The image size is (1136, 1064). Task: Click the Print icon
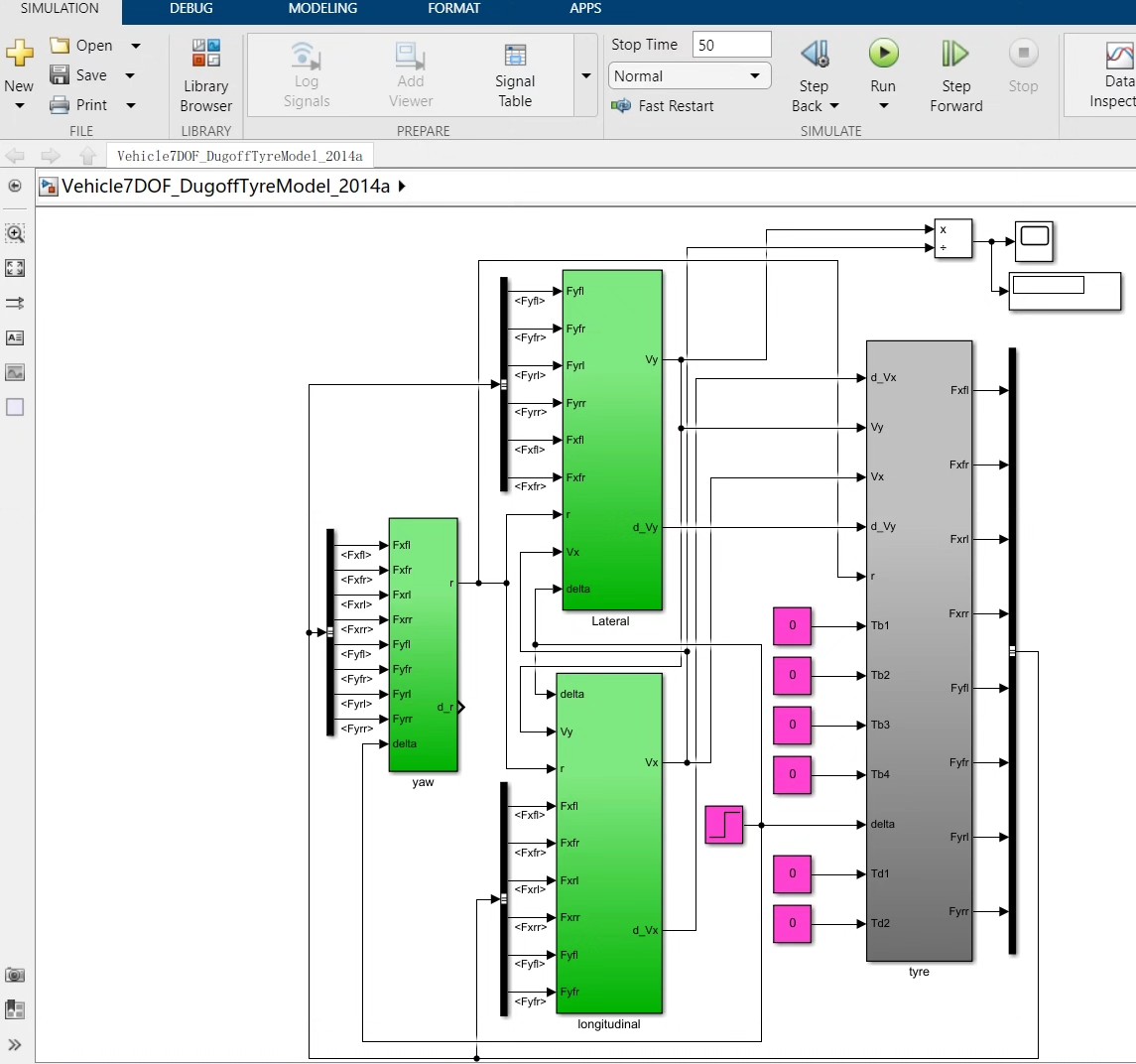pos(60,104)
